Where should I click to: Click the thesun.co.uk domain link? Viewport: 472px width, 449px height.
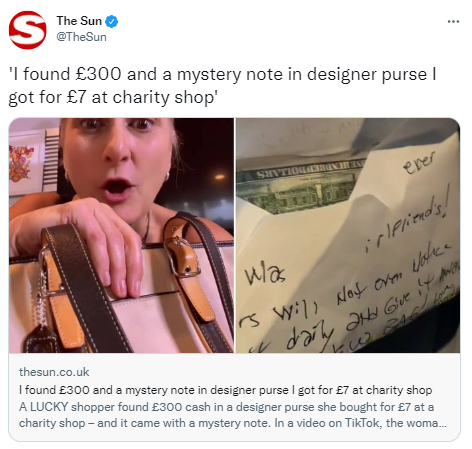click(x=54, y=372)
